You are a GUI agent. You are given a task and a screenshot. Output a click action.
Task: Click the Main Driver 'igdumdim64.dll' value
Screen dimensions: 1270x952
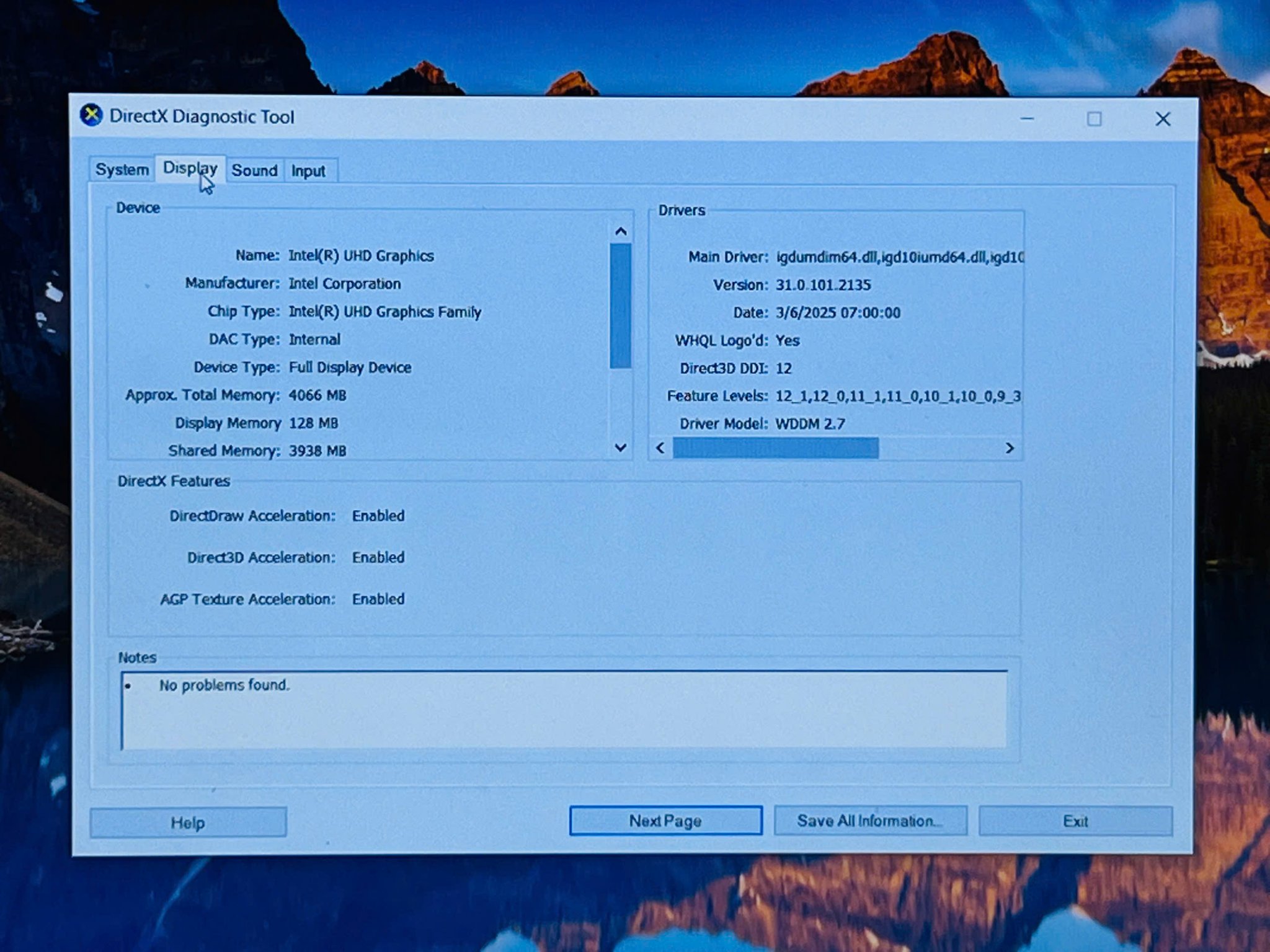click(x=900, y=257)
